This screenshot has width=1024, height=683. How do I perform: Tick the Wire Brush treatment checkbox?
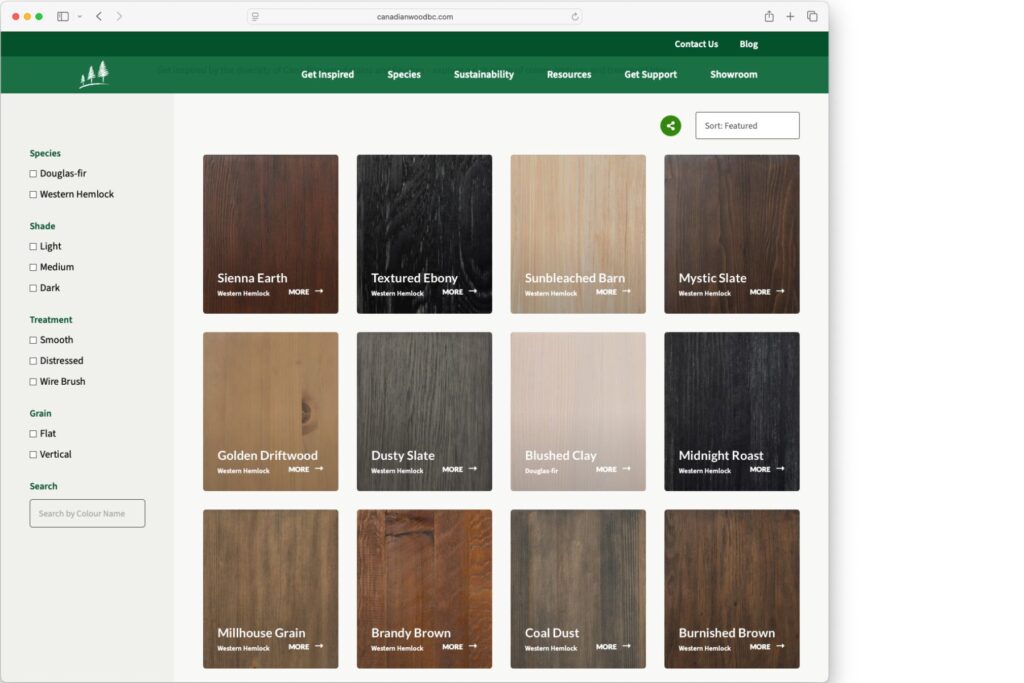(x=33, y=382)
